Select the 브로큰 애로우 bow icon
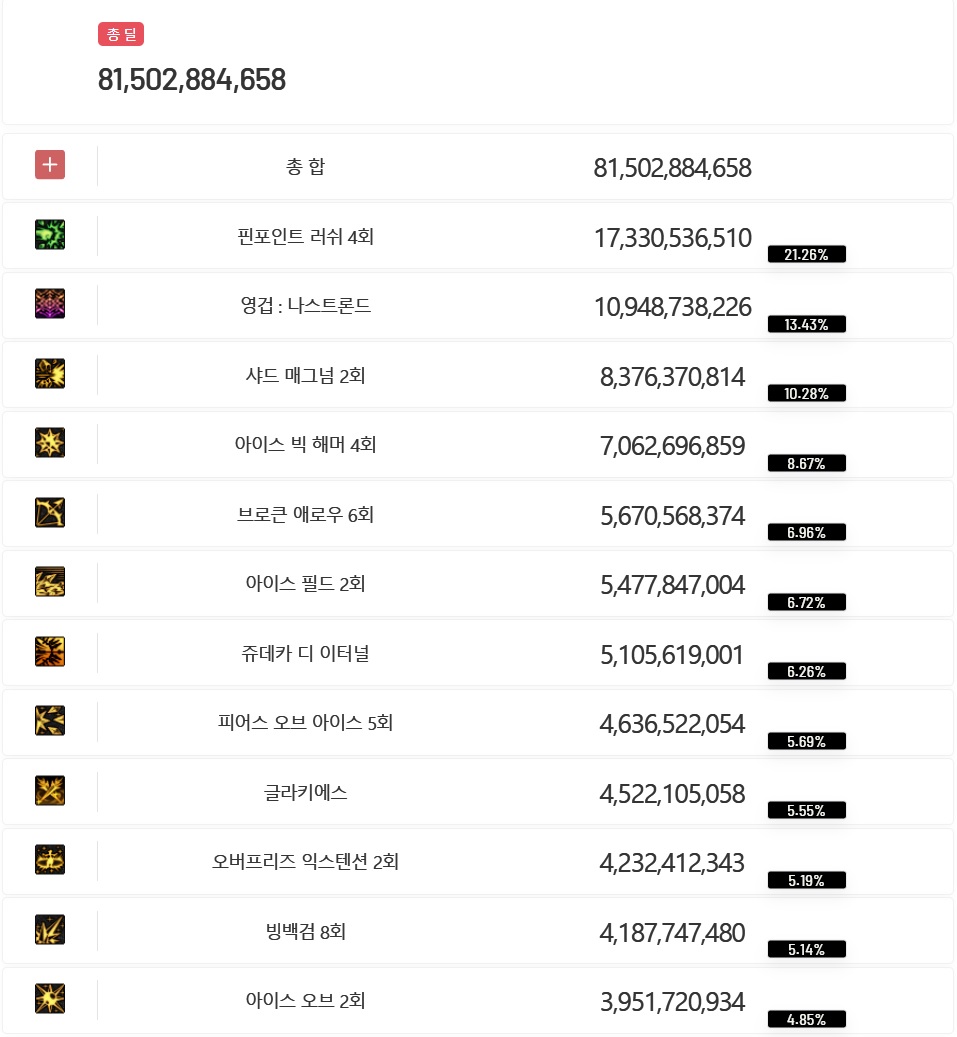Image resolution: width=957 pixels, height=1037 pixels. [50, 513]
